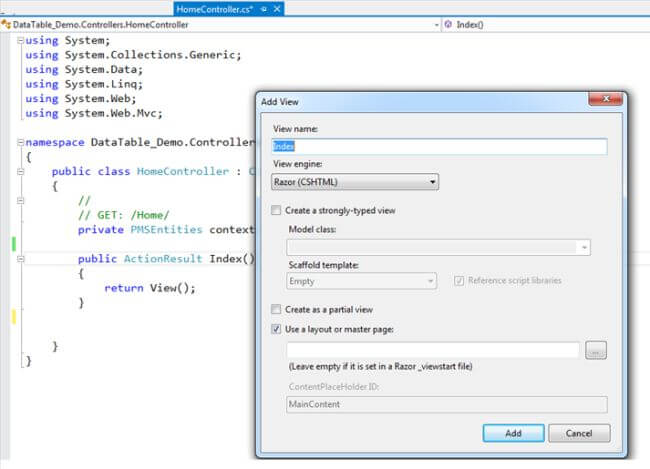Viewport: 650px width, 469px height.
Task: Click the method icon beside Index()
Action: 448,24
